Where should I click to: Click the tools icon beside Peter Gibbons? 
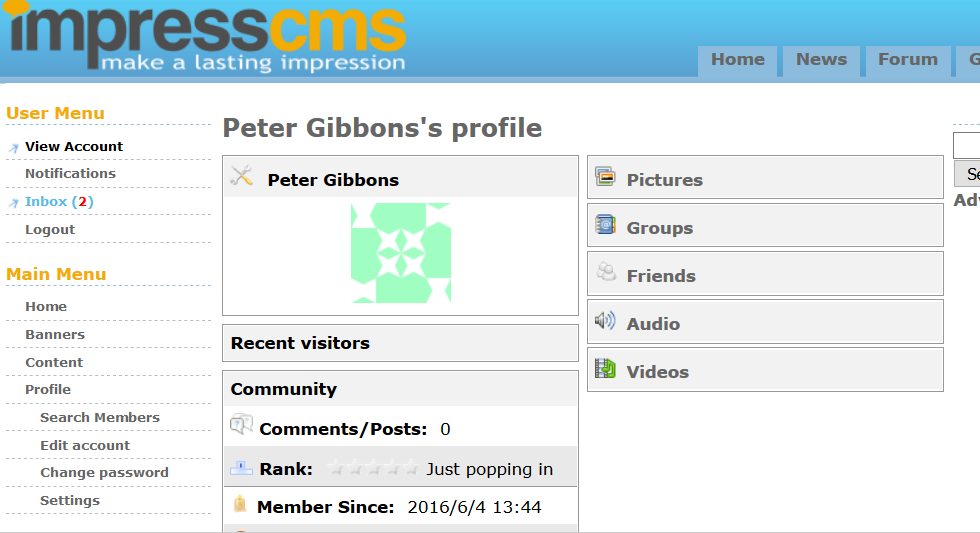(242, 178)
